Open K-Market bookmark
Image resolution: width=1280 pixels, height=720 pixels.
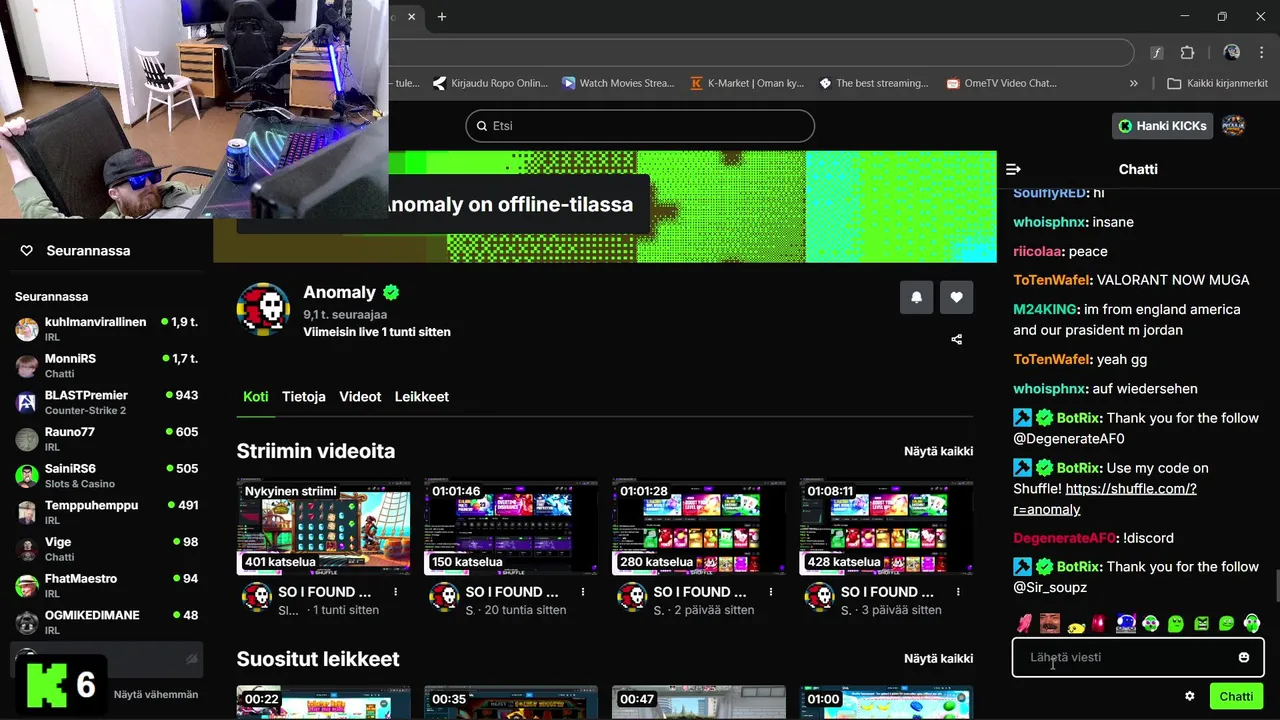pyautogui.click(x=747, y=83)
